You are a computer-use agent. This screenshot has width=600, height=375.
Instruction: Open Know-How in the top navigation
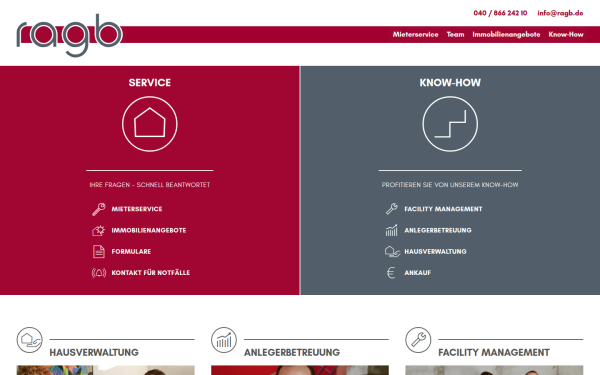click(566, 34)
